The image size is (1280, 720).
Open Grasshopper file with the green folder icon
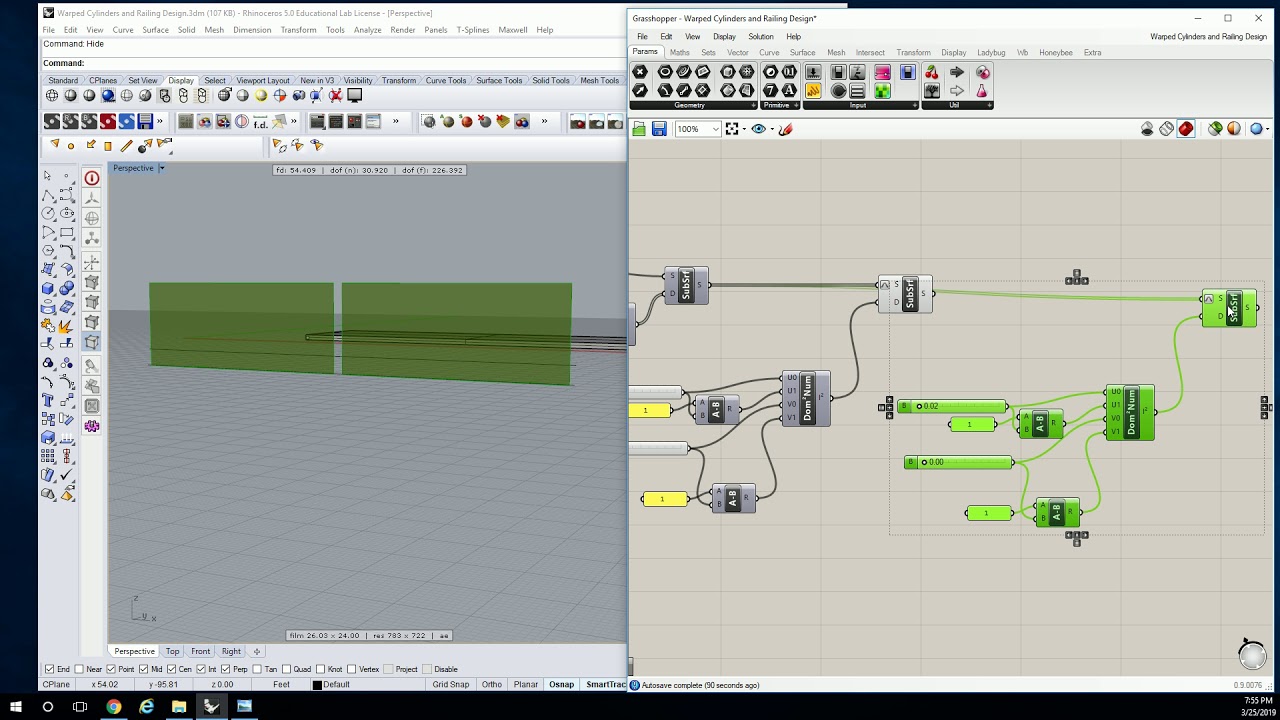click(639, 129)
